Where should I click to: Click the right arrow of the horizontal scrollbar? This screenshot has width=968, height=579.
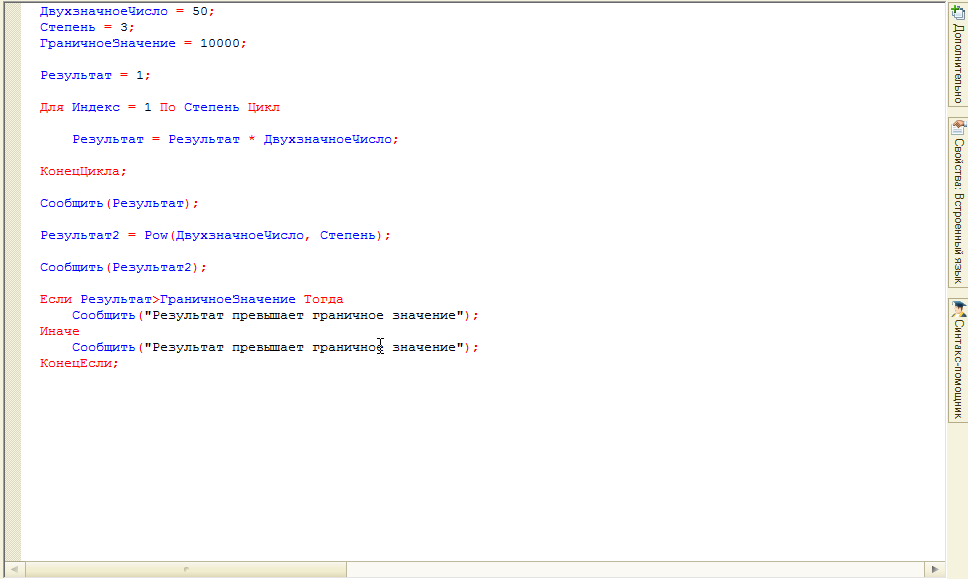pos(935,569)
